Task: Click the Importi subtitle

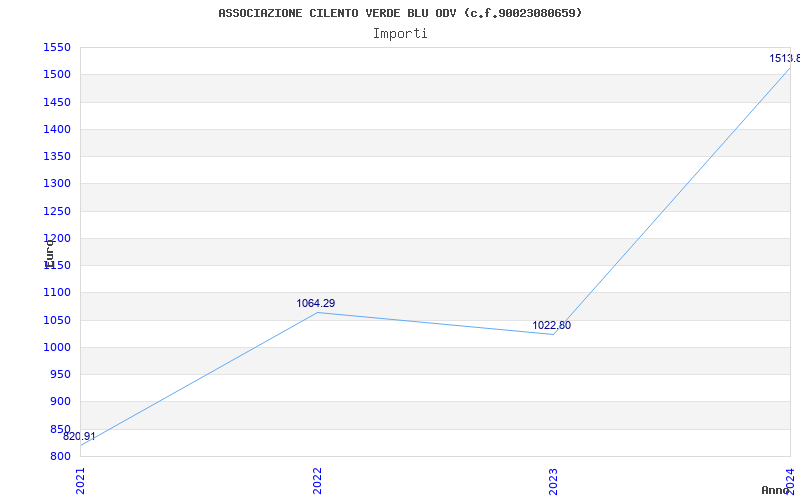Action: click(x=400, y=34)
